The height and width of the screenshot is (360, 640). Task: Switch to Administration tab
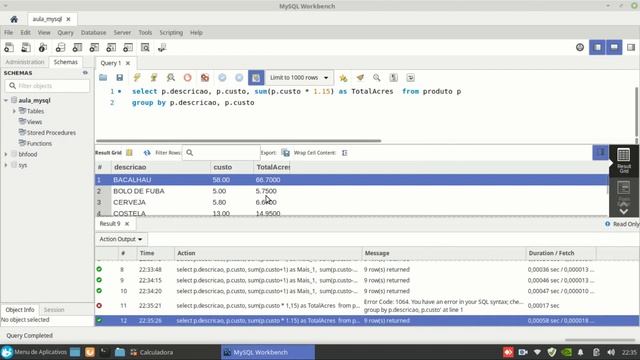[25, 62]
